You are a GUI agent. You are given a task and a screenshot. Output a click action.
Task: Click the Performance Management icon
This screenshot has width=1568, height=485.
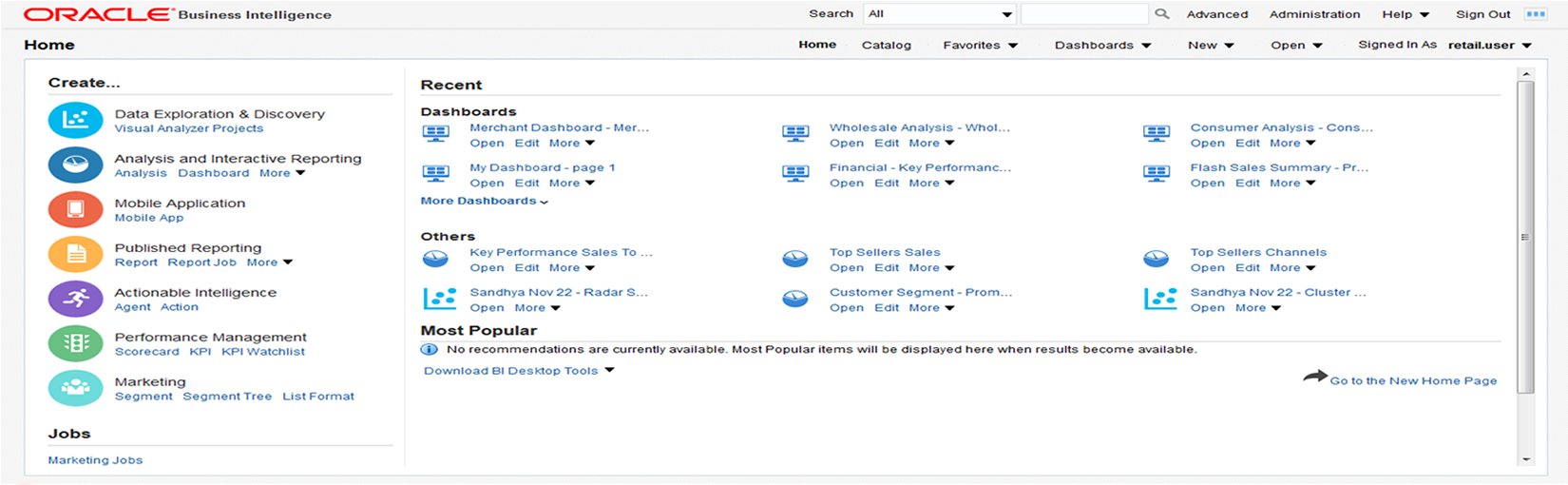click(75, 343)
